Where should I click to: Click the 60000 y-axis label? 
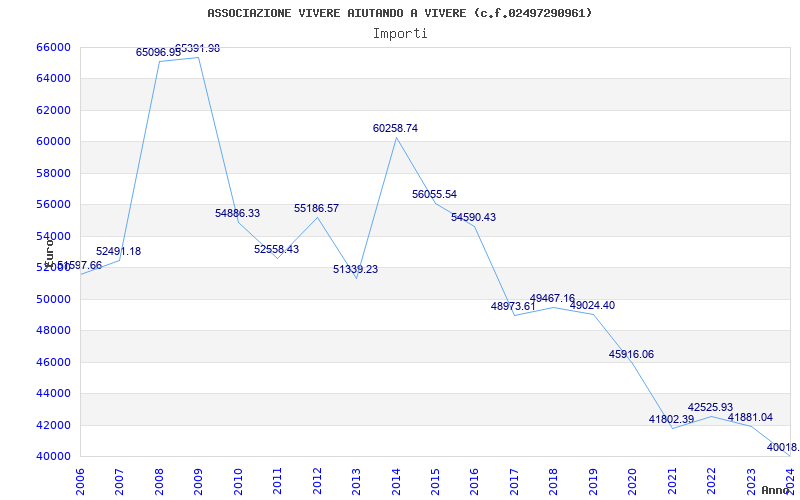[x=53, y=142]
